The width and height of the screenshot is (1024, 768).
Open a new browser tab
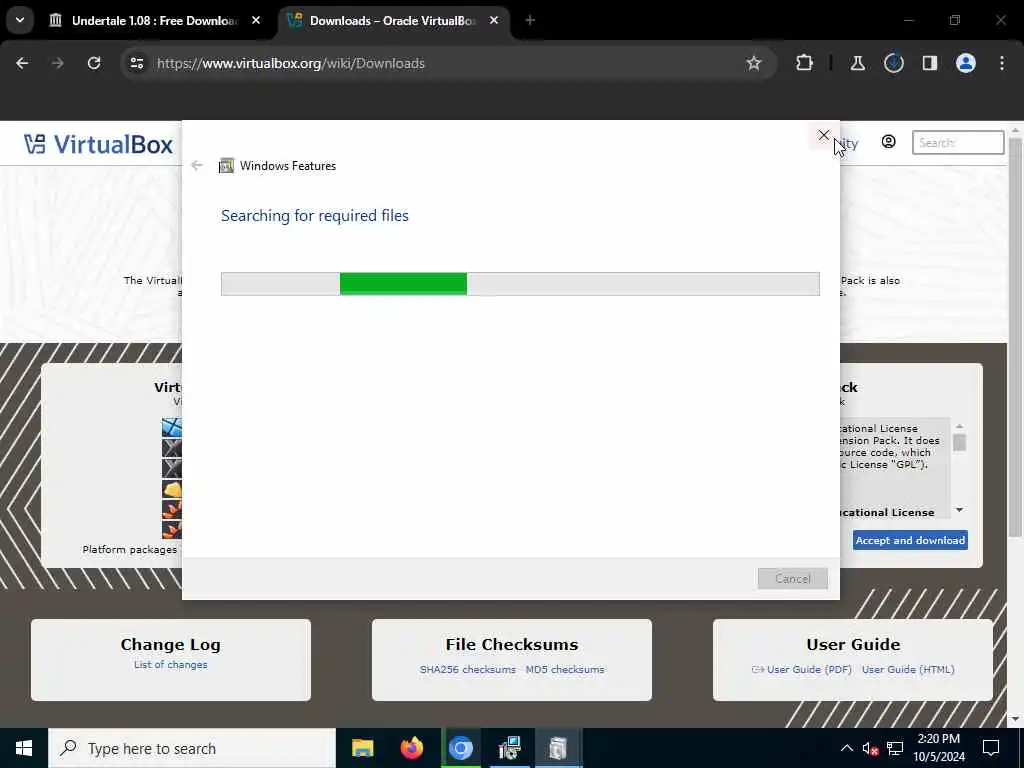point(530,20)
